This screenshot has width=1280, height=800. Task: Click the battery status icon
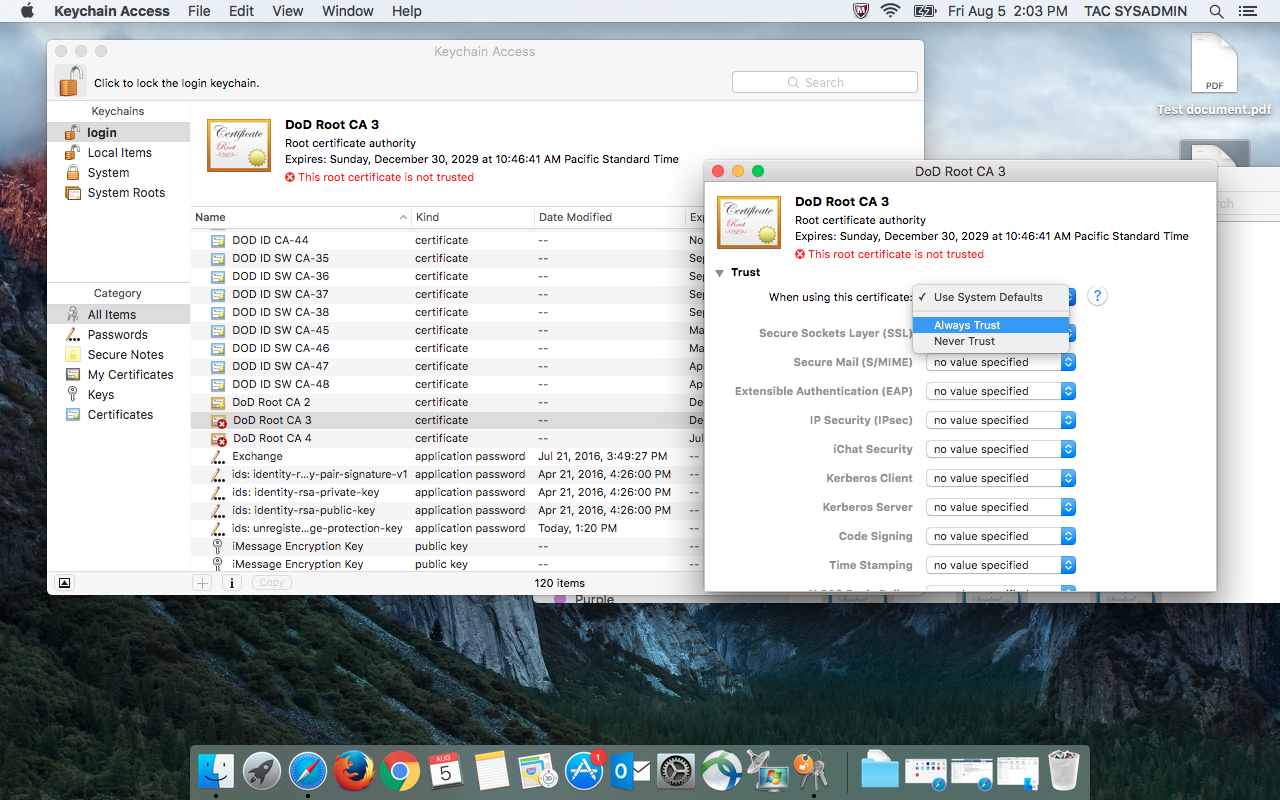(x=924, y=11)
